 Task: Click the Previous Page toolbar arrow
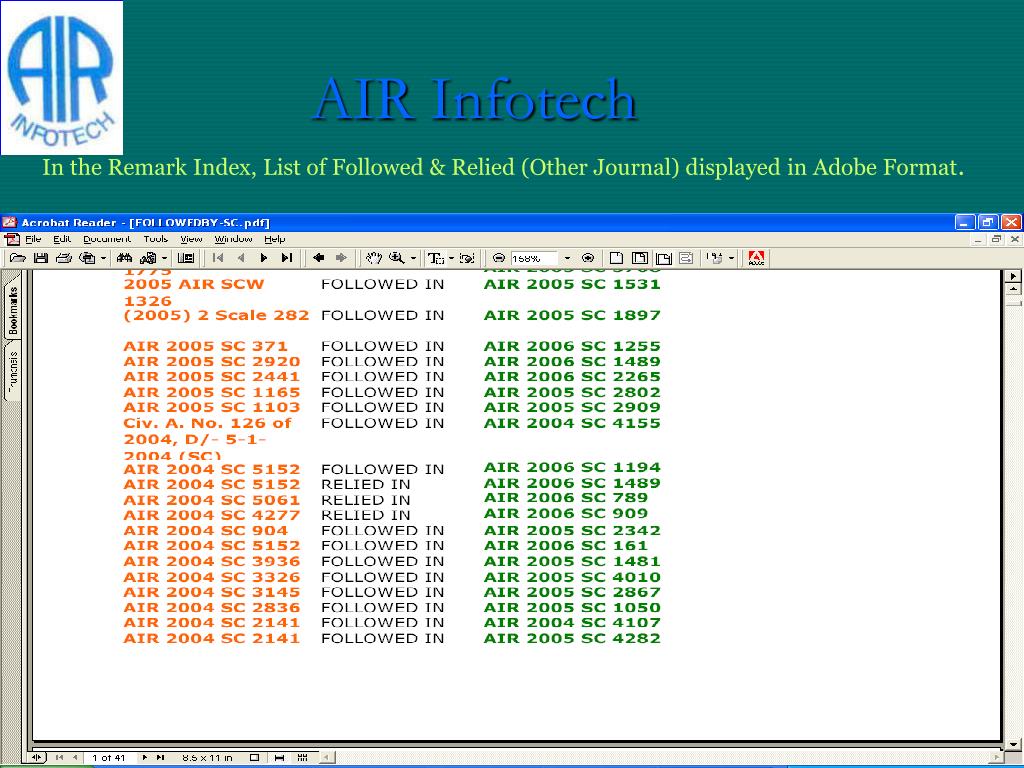coord(241,258)
